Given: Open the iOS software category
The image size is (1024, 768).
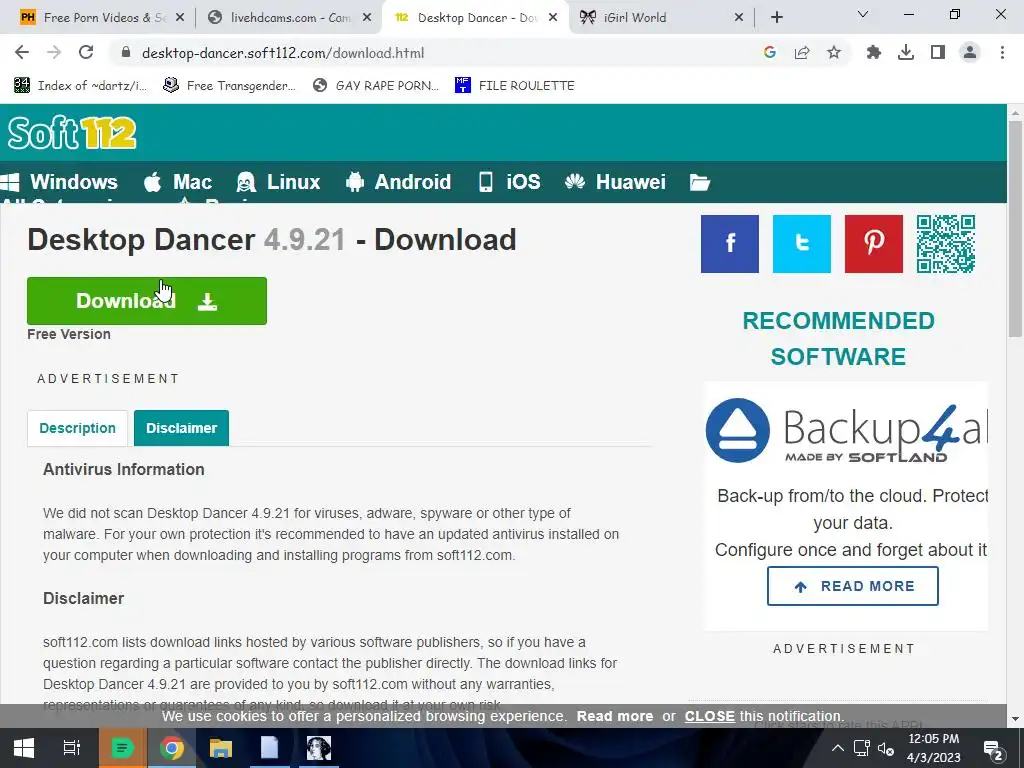Looking at the screenshot, I should click(509, 182).
